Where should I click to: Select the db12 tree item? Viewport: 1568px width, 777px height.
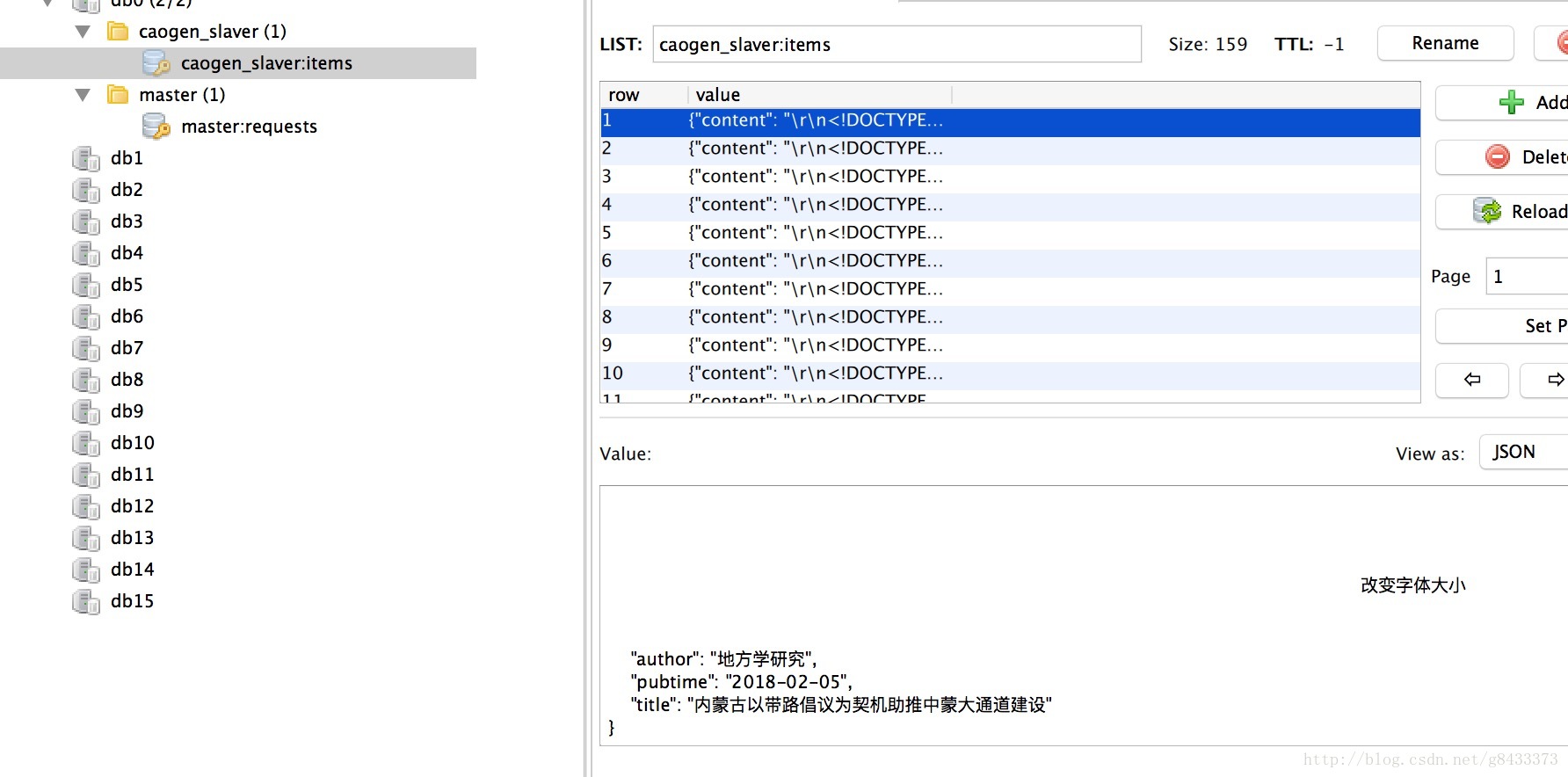click(132, 506)
